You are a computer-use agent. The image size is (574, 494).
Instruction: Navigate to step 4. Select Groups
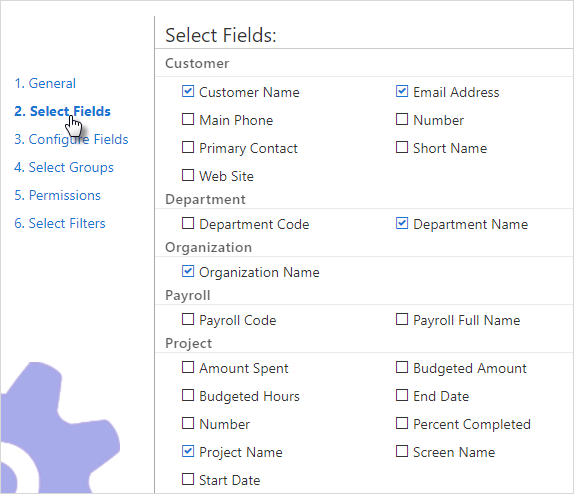pyautogui.click(x=64, y=167)
